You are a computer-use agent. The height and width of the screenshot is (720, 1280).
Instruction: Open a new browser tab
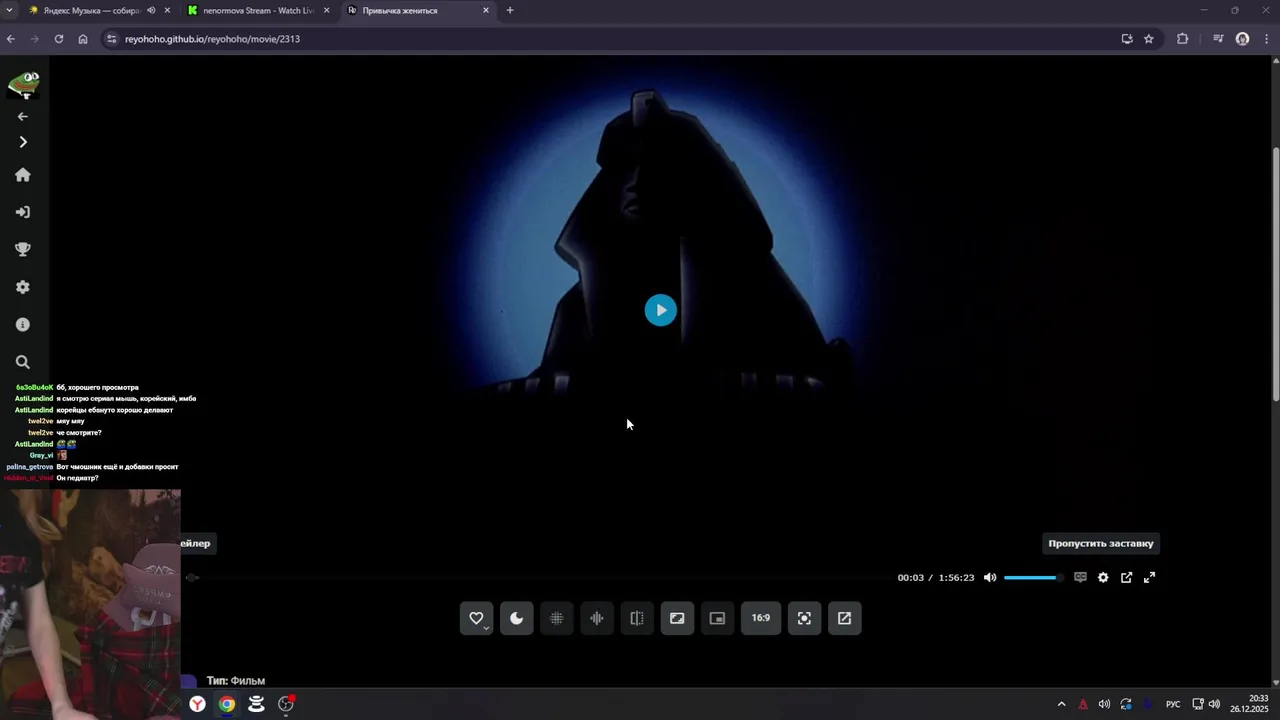tap(510, 10)
